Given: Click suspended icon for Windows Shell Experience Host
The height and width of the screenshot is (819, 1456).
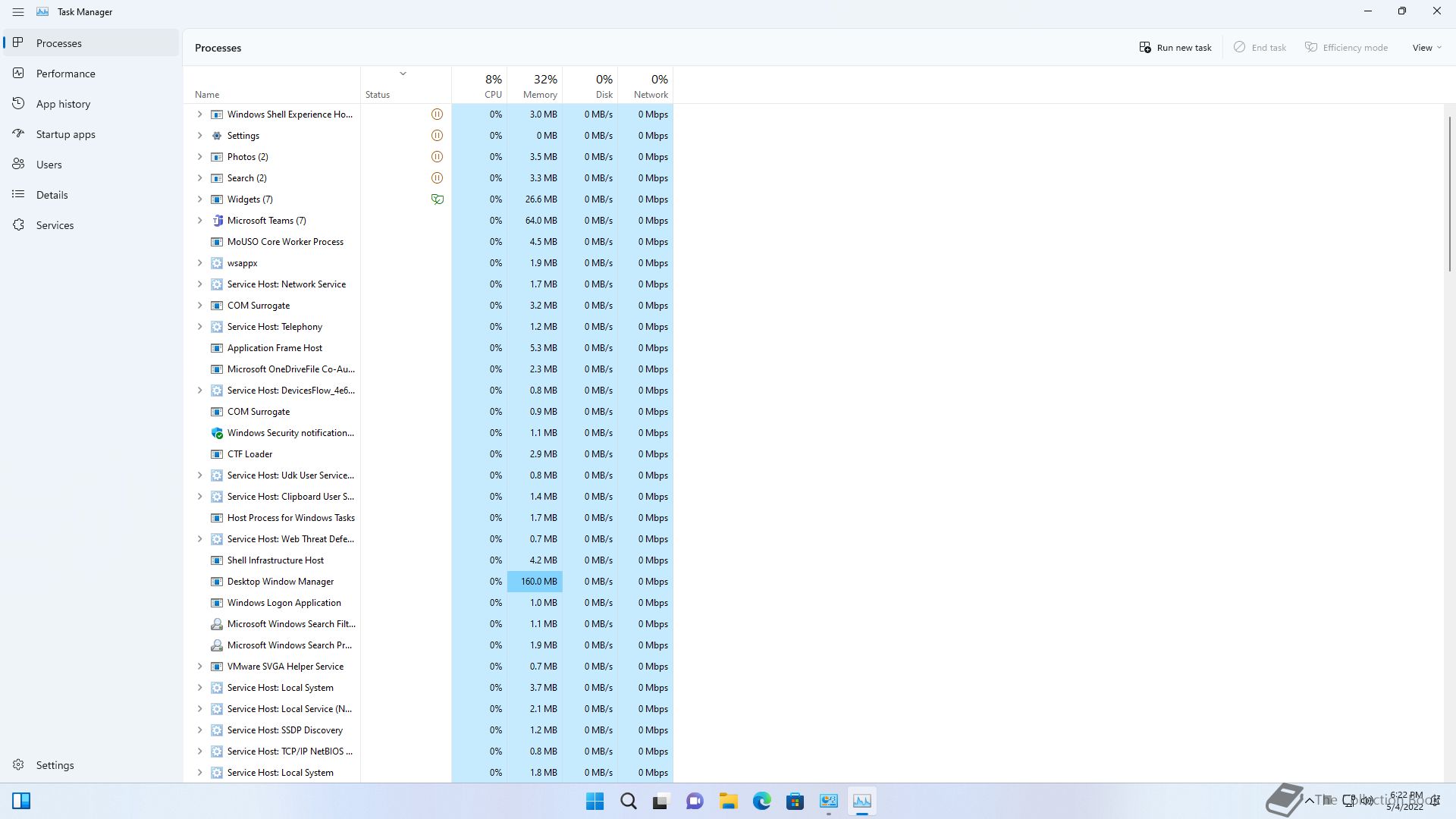Looking at the screenshot, I should coord(437,115).
